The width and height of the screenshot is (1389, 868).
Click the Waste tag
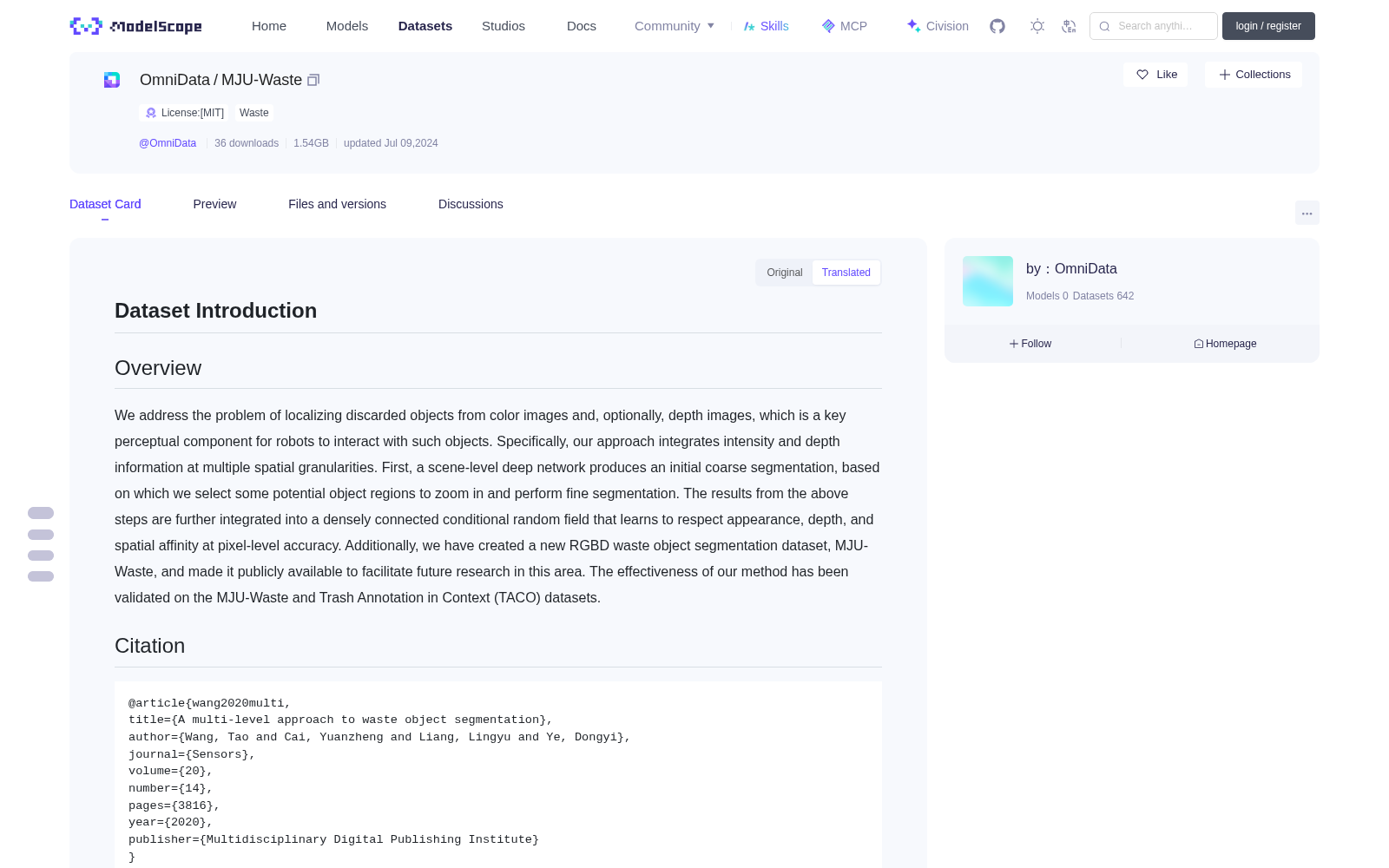254,113
